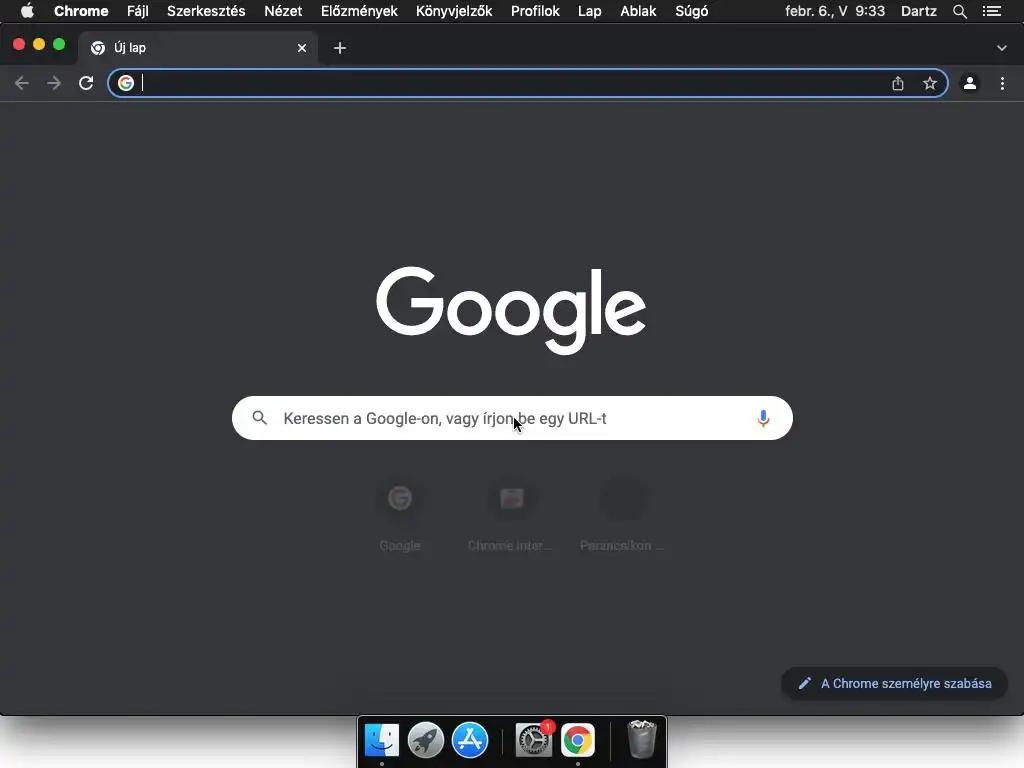
Task: Click the Google logo
Action: [x=511, y=310]
